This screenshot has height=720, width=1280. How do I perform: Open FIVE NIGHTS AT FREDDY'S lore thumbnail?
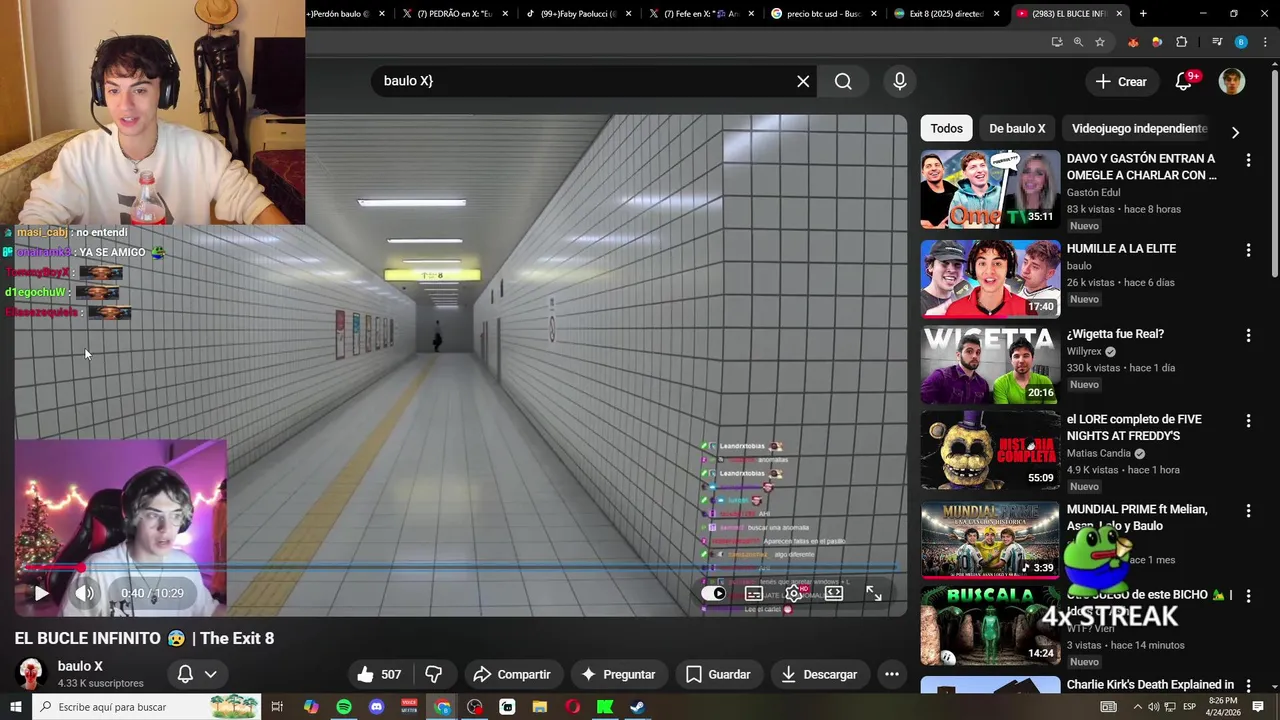click(x=990, y=450)
